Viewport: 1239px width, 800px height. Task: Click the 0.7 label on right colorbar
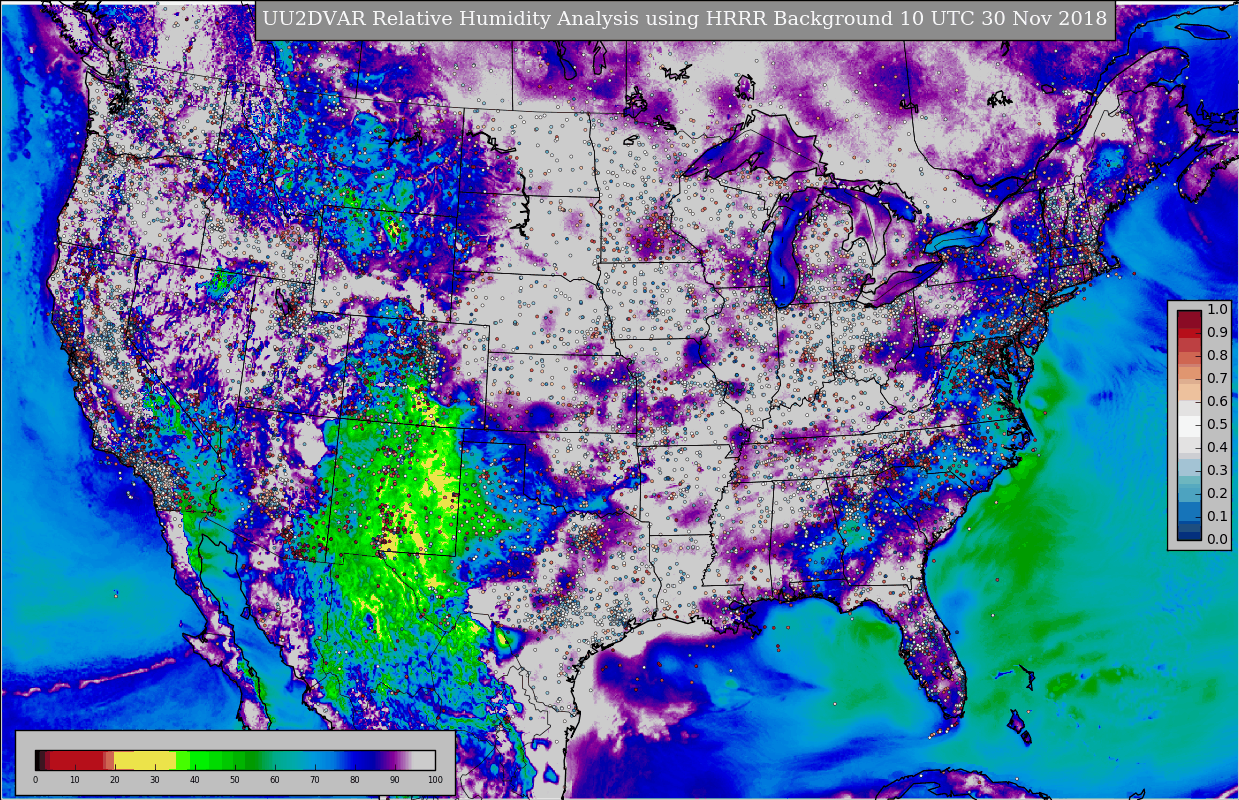pos(1217,378)
